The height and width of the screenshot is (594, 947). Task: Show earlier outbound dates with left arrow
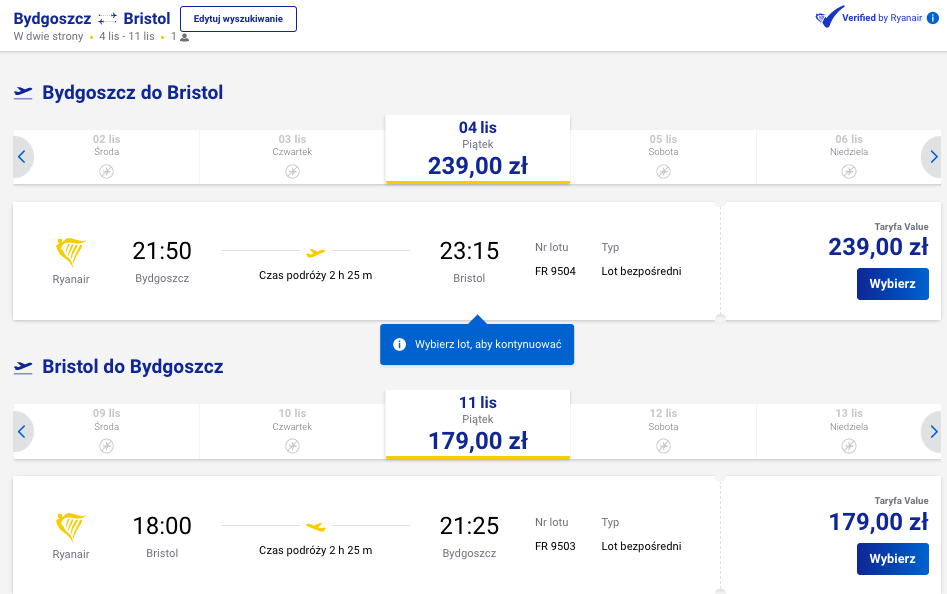[x=22, y=157]
